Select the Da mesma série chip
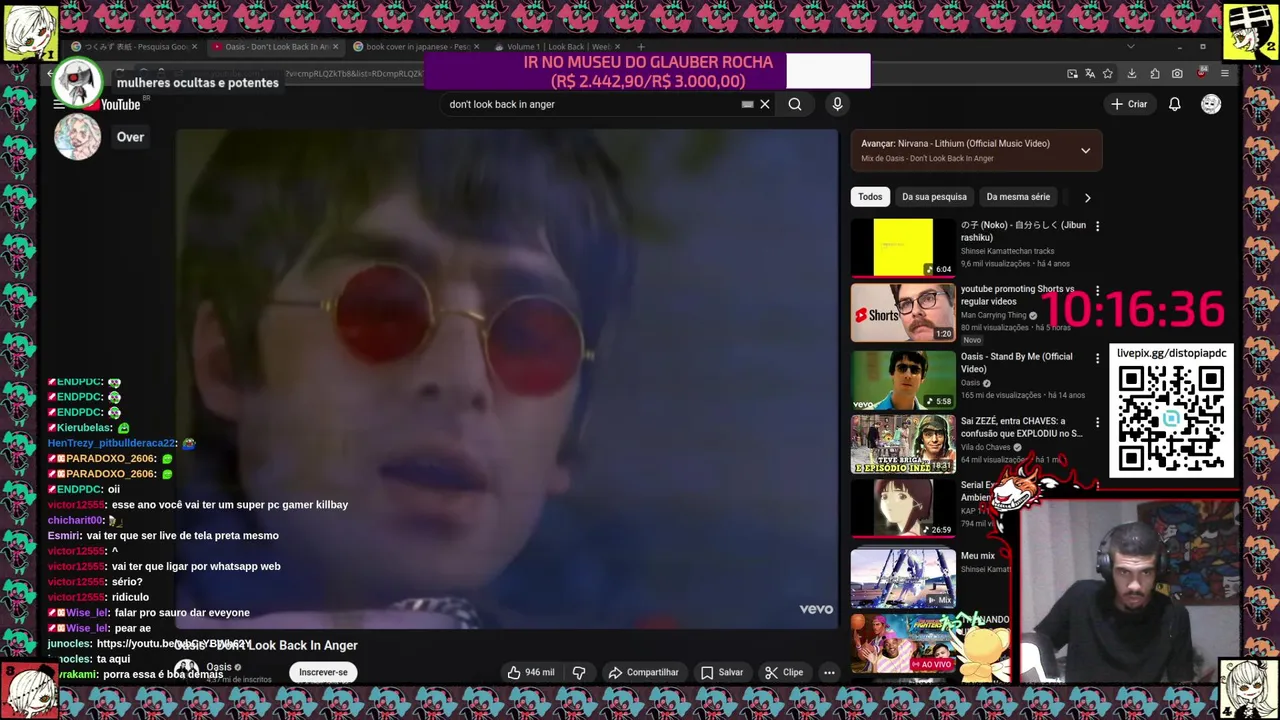Screen dimensions: 1280x720 [x=1018, y=197]
